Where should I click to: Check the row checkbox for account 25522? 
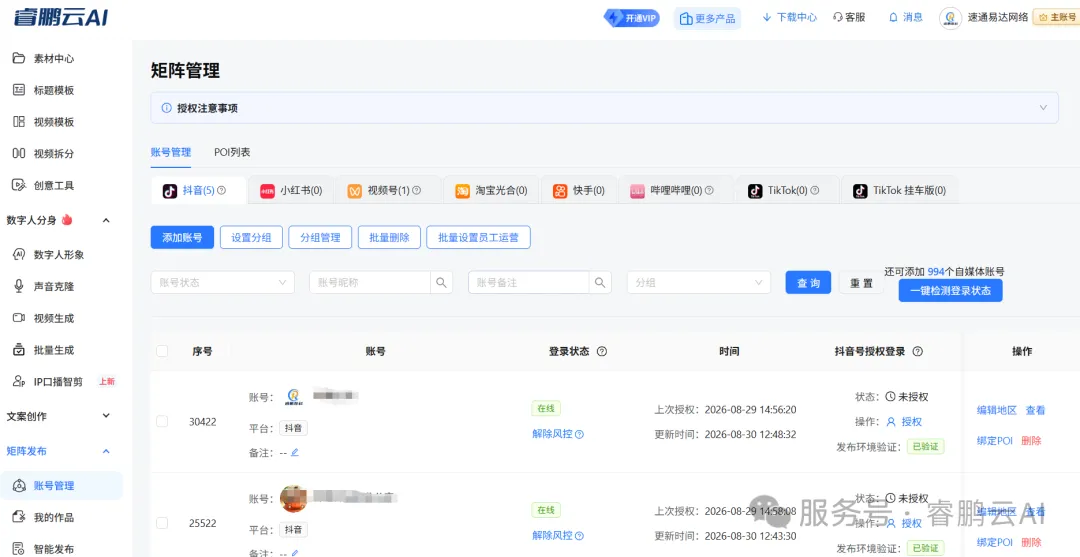coord(162,523)
